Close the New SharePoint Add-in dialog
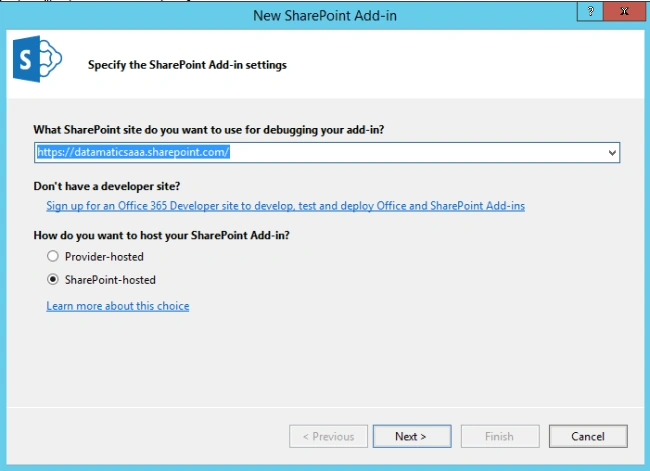The height and width of the screenshot is (471, 650). (624, 11)
